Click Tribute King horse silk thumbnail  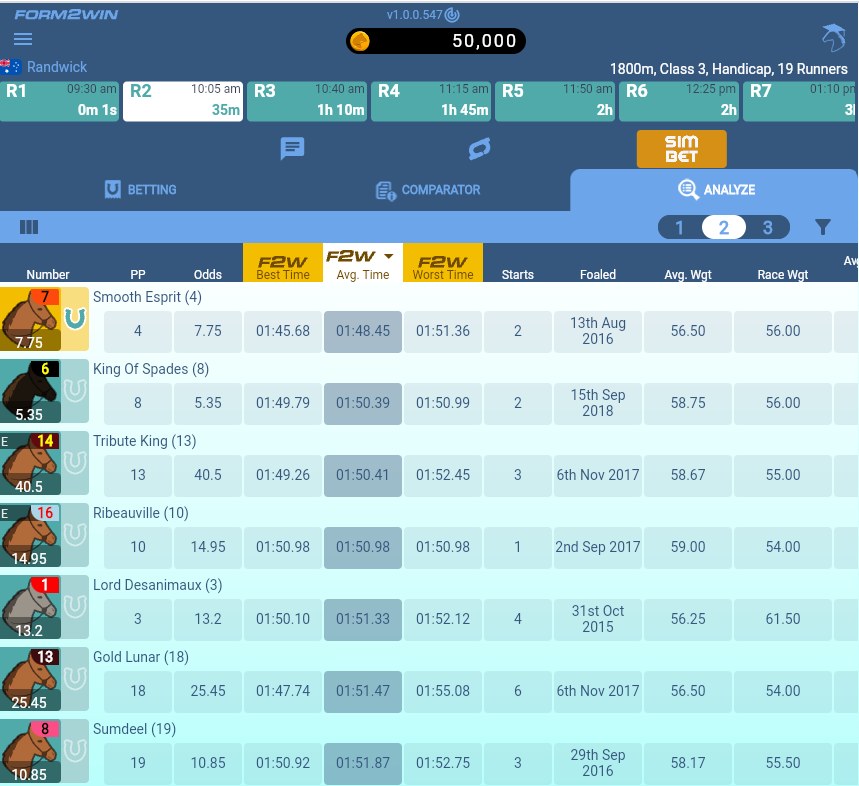(30, 463)
